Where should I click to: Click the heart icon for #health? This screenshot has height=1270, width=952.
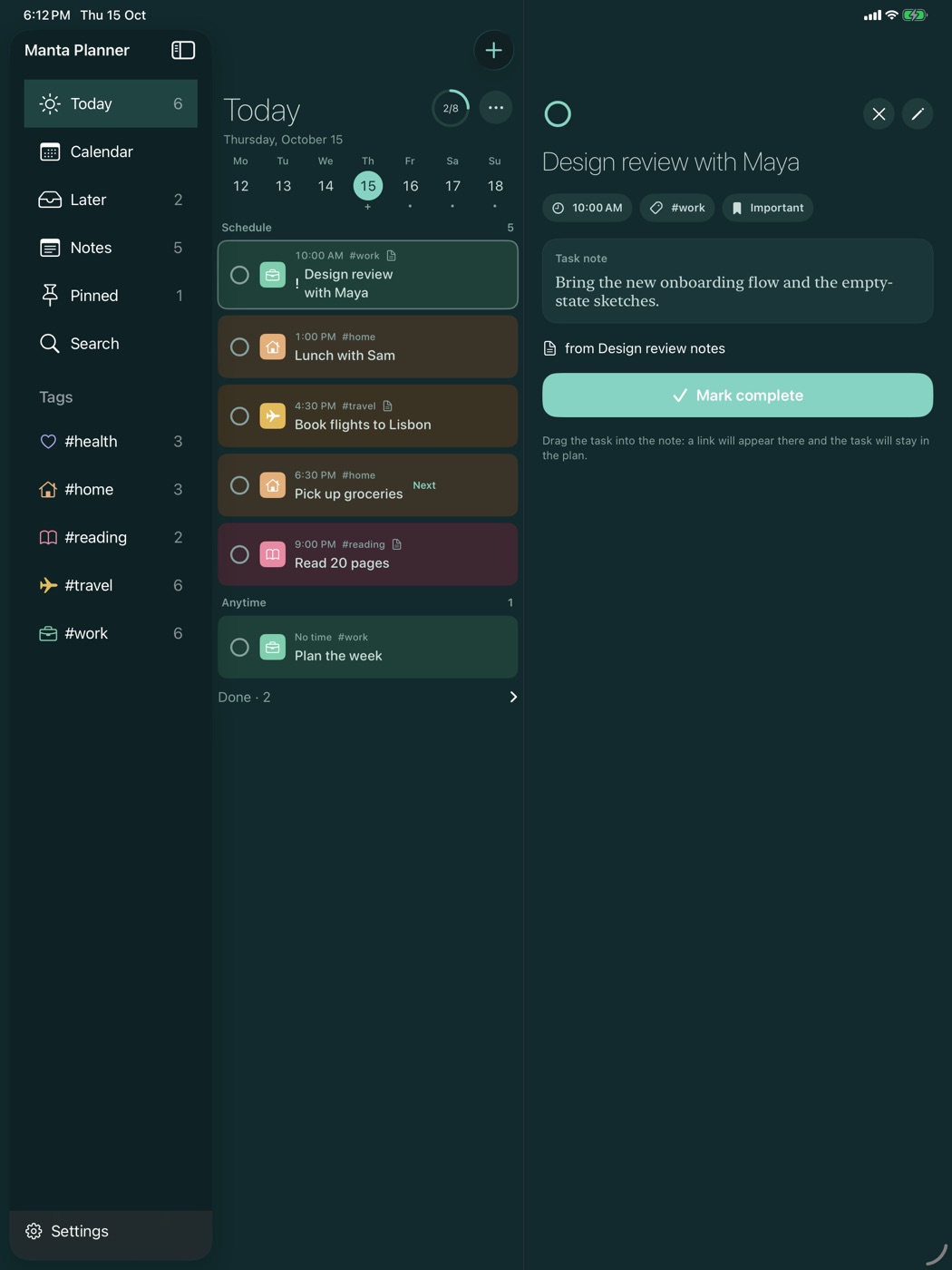[48, 442]
